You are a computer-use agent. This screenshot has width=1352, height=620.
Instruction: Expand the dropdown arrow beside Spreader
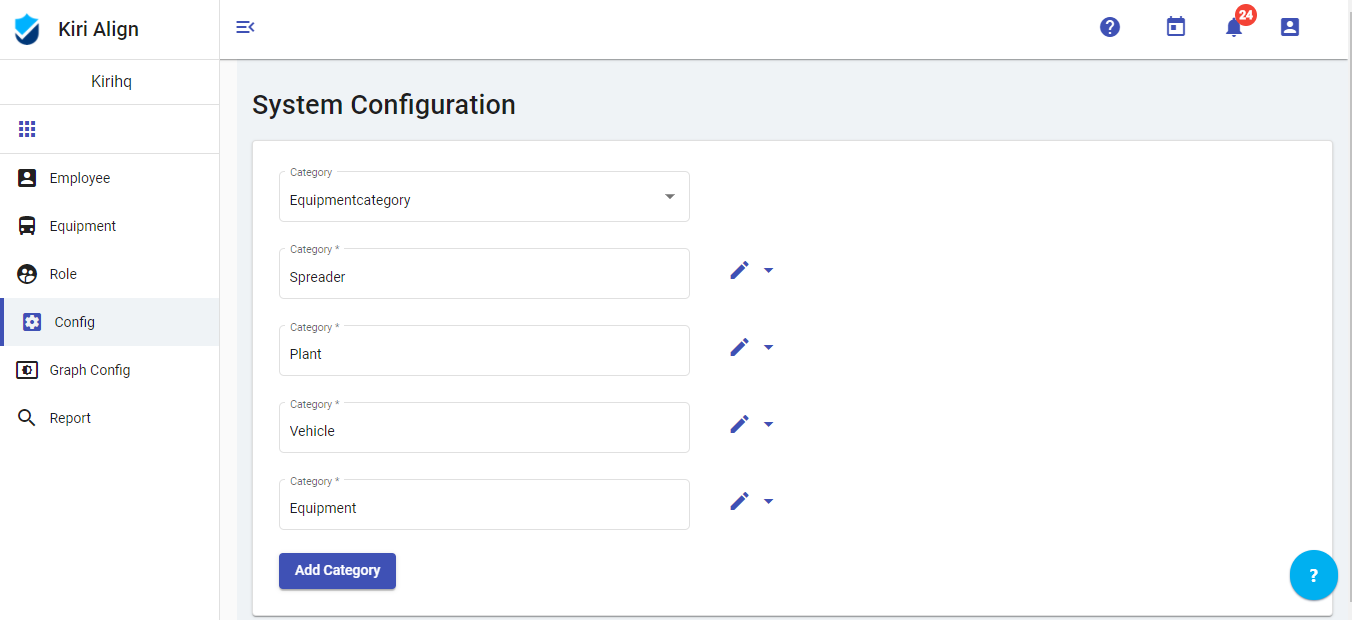coord(768,270)
